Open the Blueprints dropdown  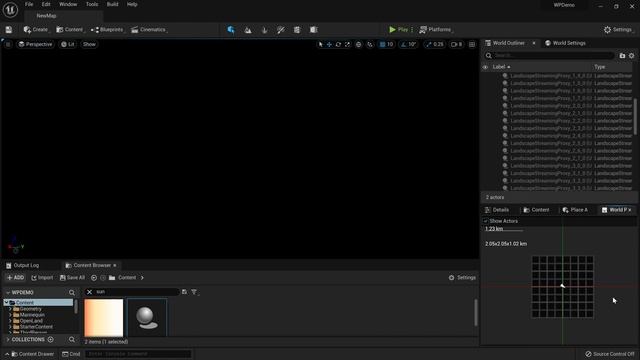click(x=107, y=30)
